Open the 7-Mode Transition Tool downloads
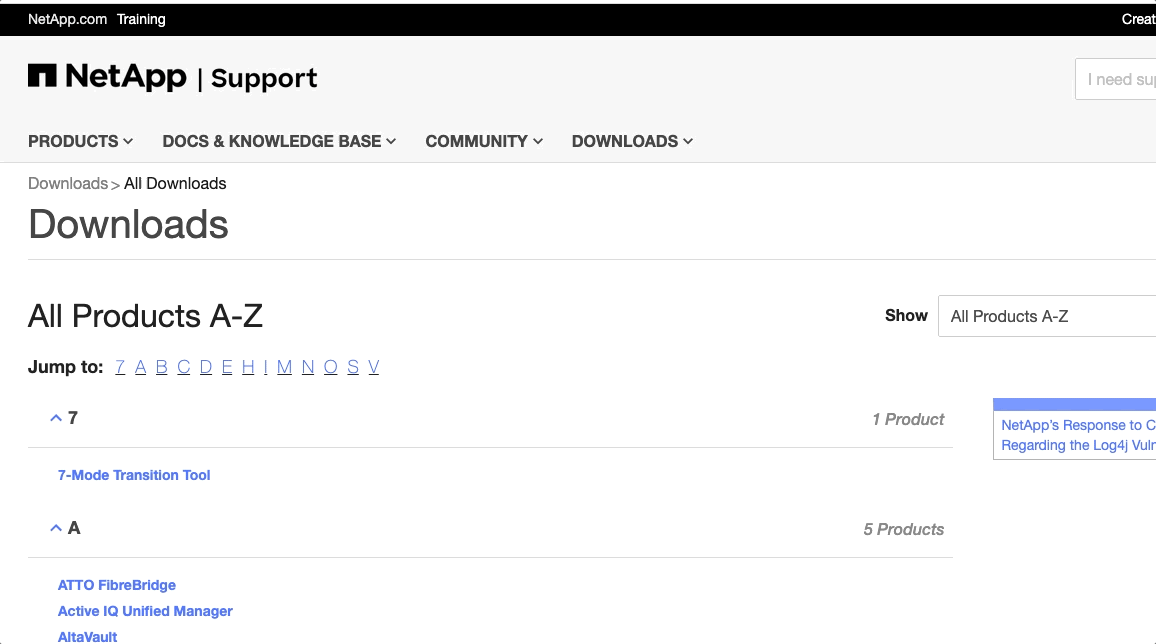 (134, 475)
